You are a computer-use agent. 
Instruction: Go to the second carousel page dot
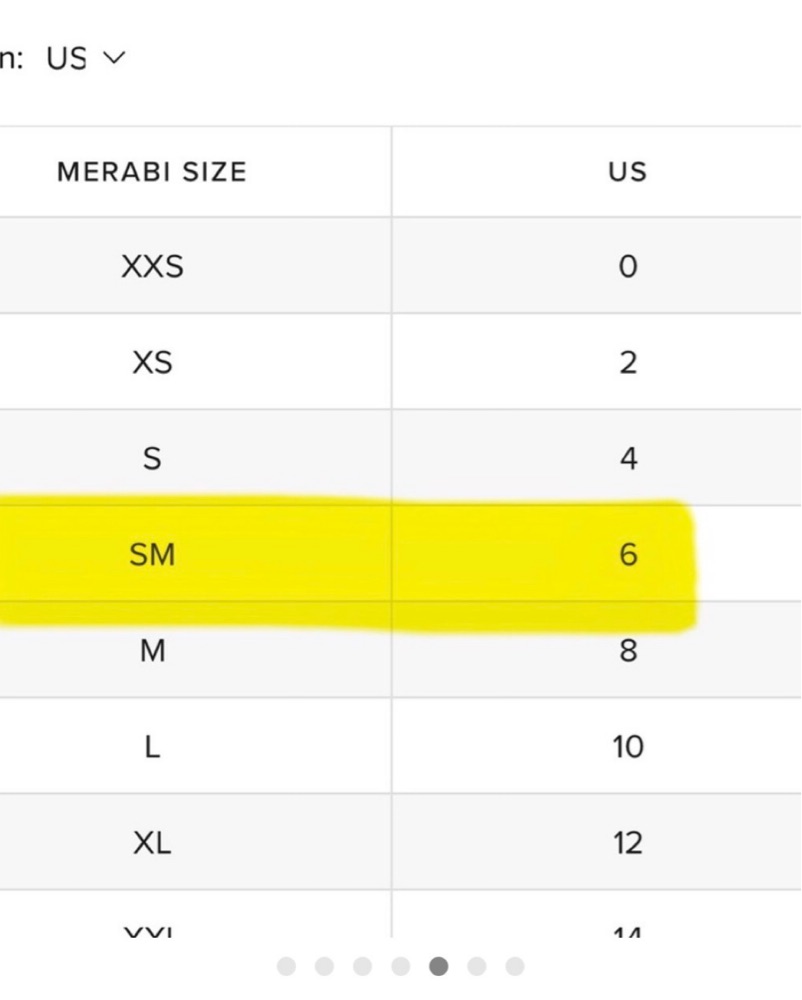pos(325,966)
